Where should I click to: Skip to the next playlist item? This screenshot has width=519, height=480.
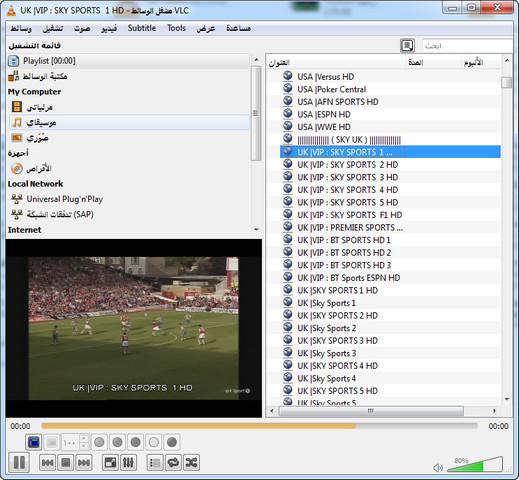coord(83,462)
